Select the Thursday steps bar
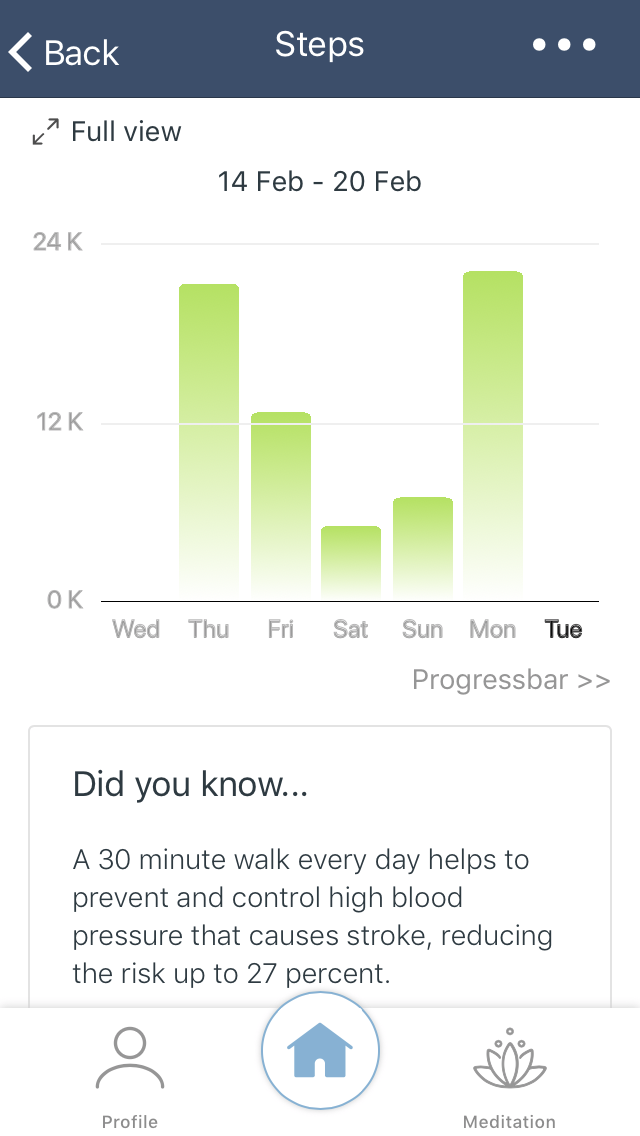Screen dimensions: 640x1136 [209, 442]
